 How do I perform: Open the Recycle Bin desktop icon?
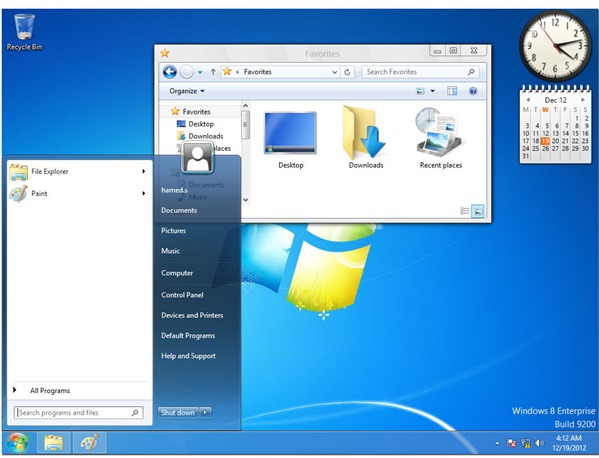24,32
